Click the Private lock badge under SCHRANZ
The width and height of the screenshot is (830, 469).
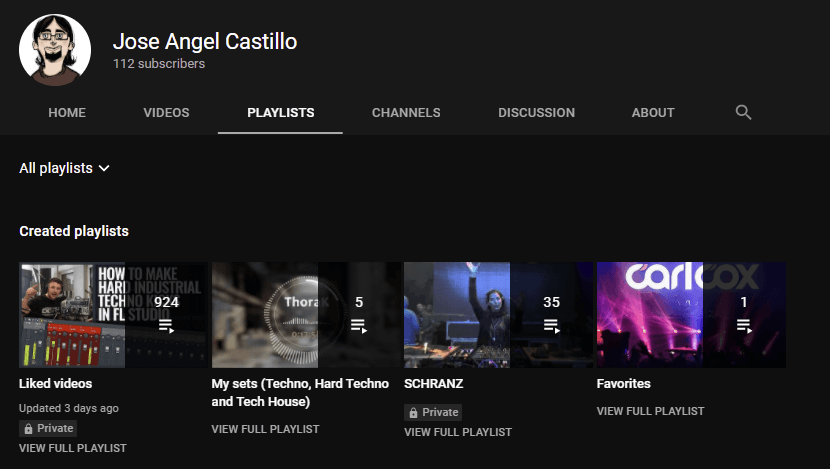click(x=433, y=412)
